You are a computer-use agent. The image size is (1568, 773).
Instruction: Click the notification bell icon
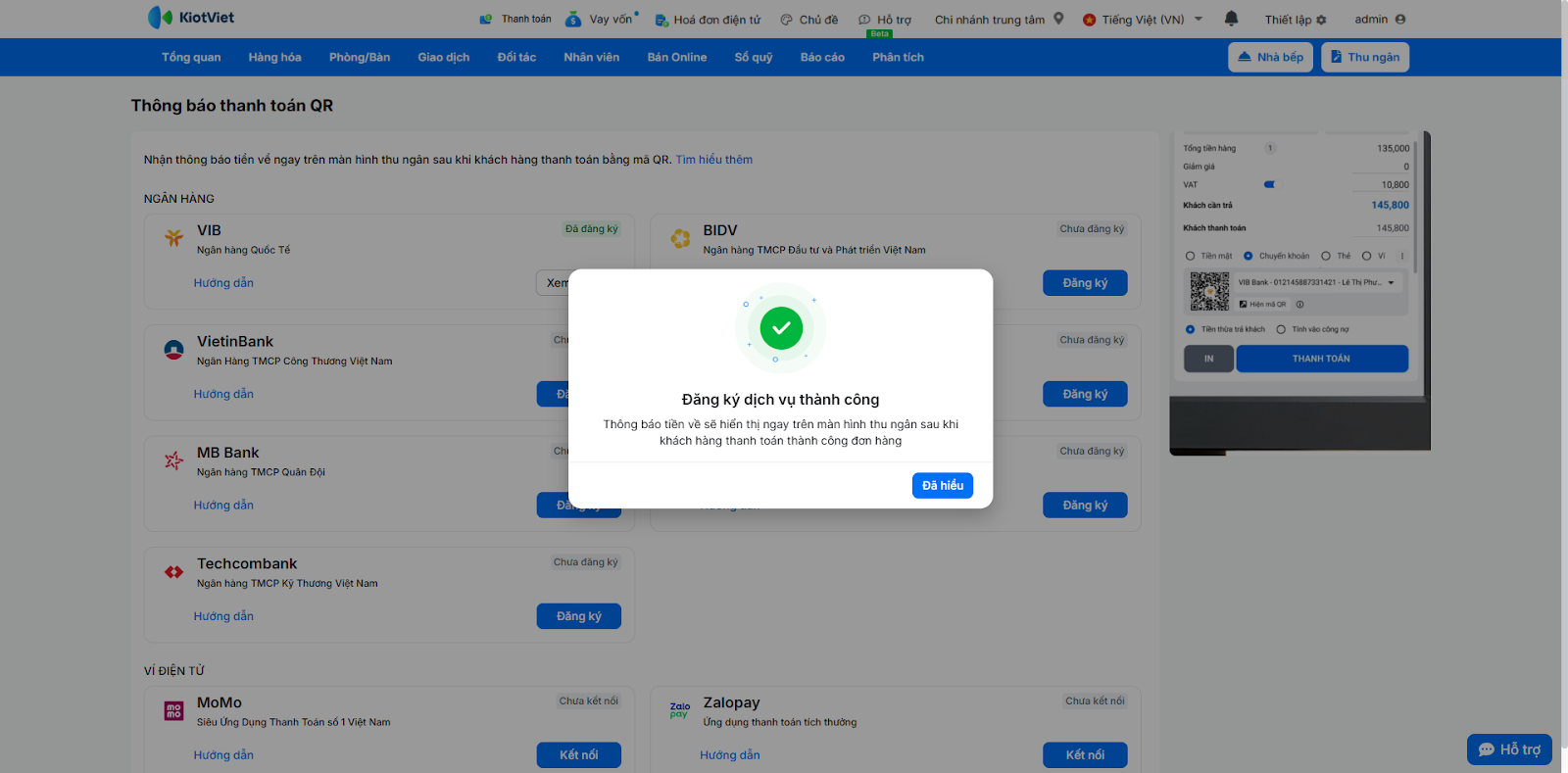pyautogui.click(x=1232, y=19)
